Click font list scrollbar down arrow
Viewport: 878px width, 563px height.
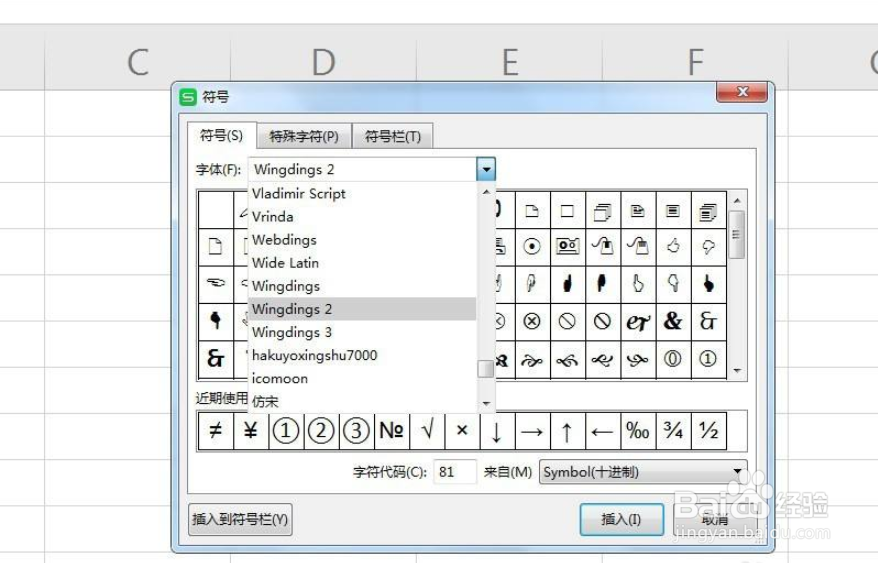[486, 403]
